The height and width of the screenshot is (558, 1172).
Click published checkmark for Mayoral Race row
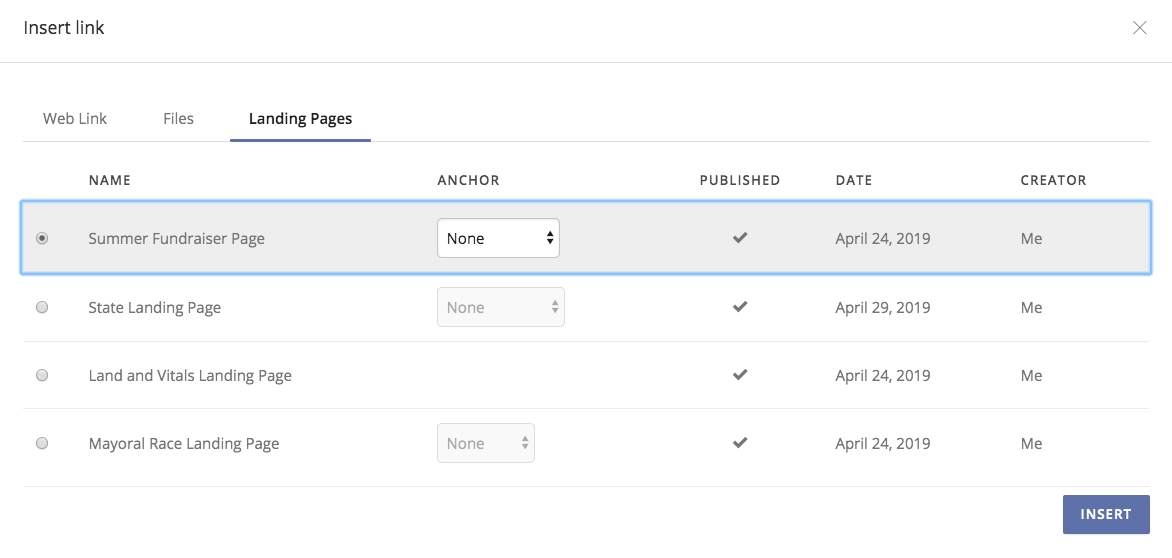(740, 443)
